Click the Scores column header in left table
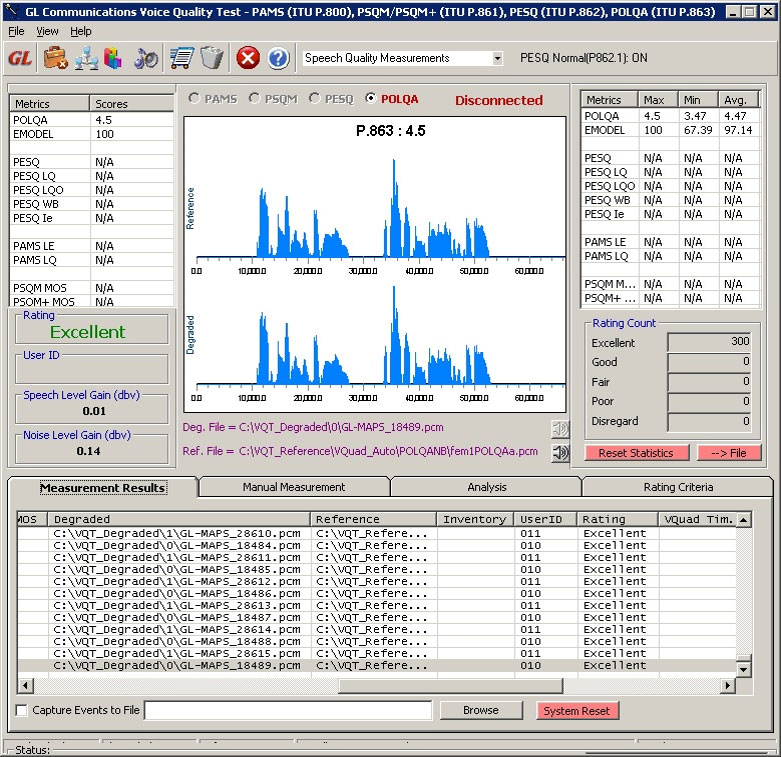 click(131, 104)
